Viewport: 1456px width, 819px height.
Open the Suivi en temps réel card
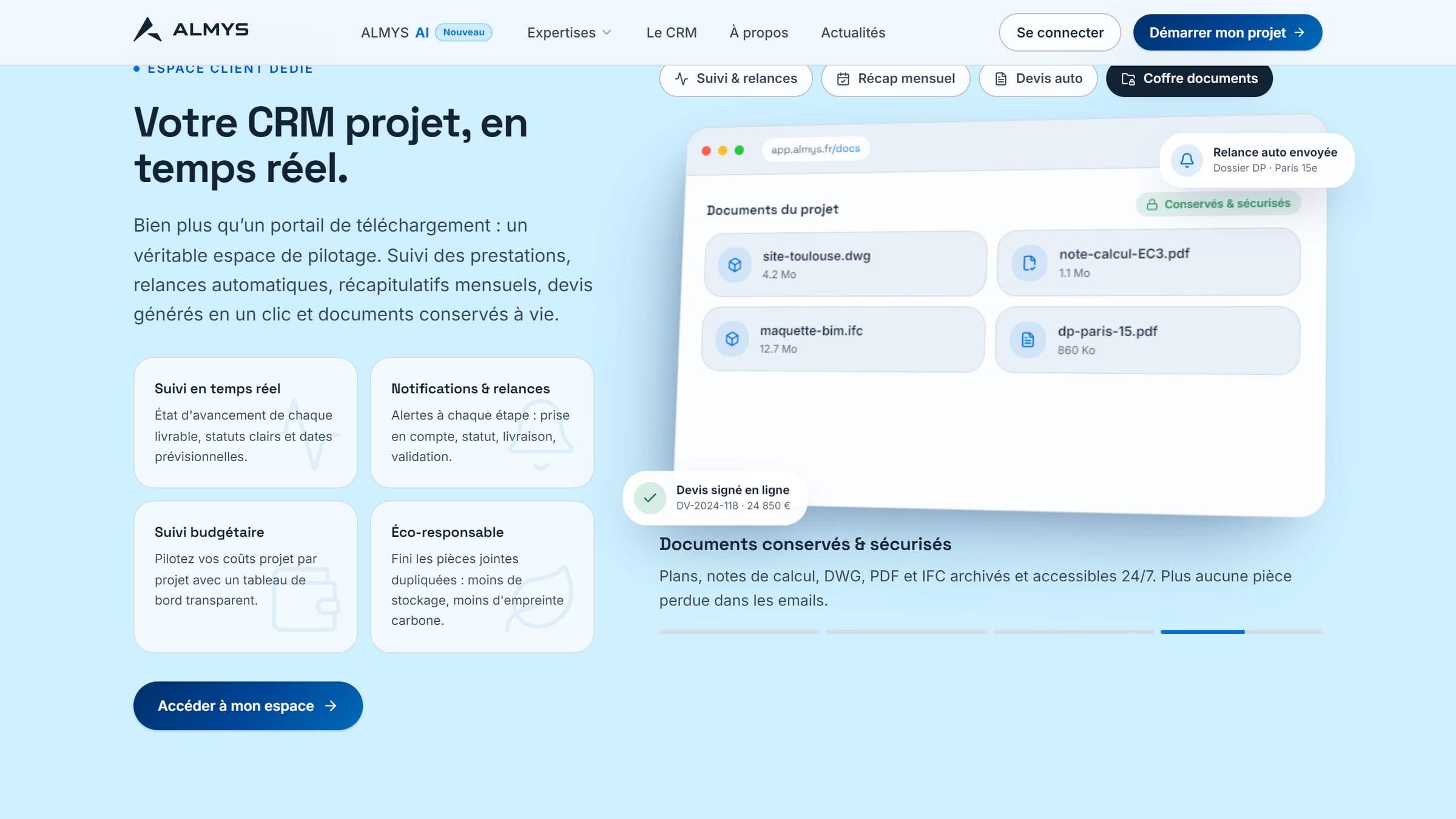click(x=245, y=422)
